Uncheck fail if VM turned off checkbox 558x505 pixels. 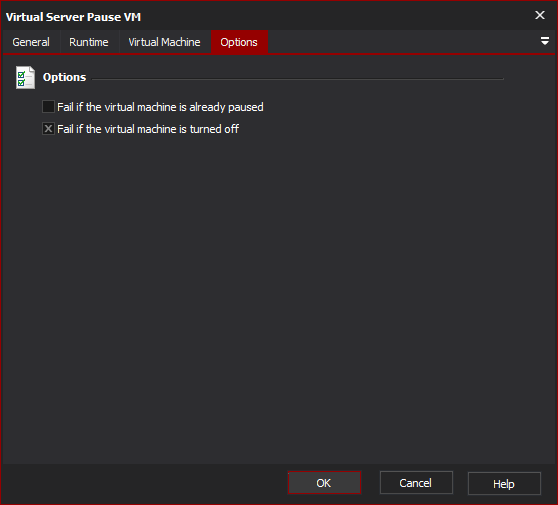[48, 128]
